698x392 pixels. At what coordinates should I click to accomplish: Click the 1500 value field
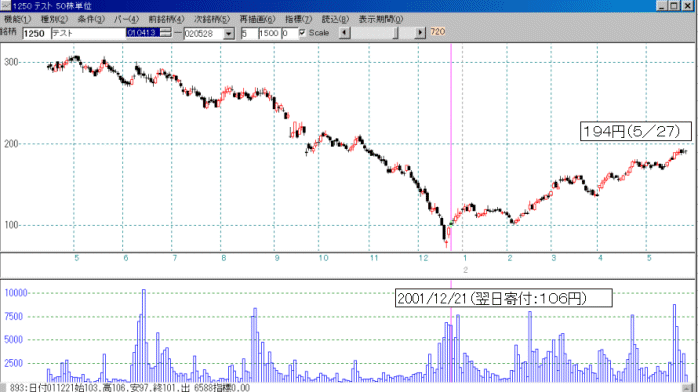269,33
